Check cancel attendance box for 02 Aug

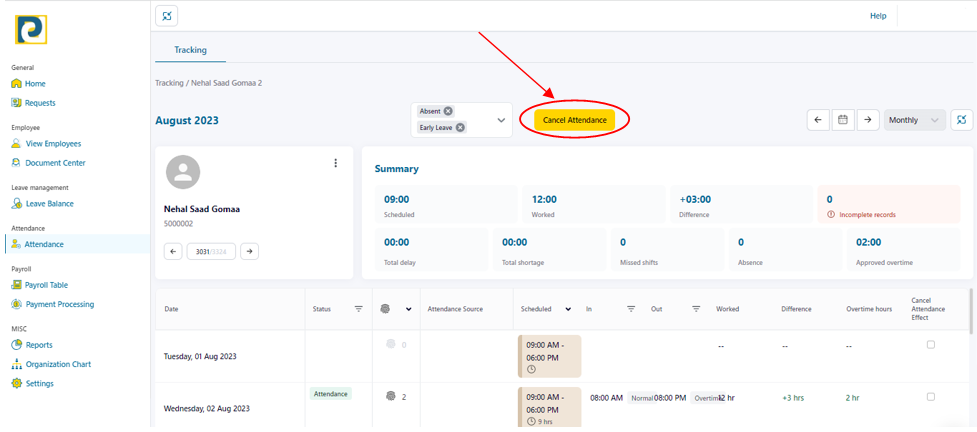click(931, 397)
